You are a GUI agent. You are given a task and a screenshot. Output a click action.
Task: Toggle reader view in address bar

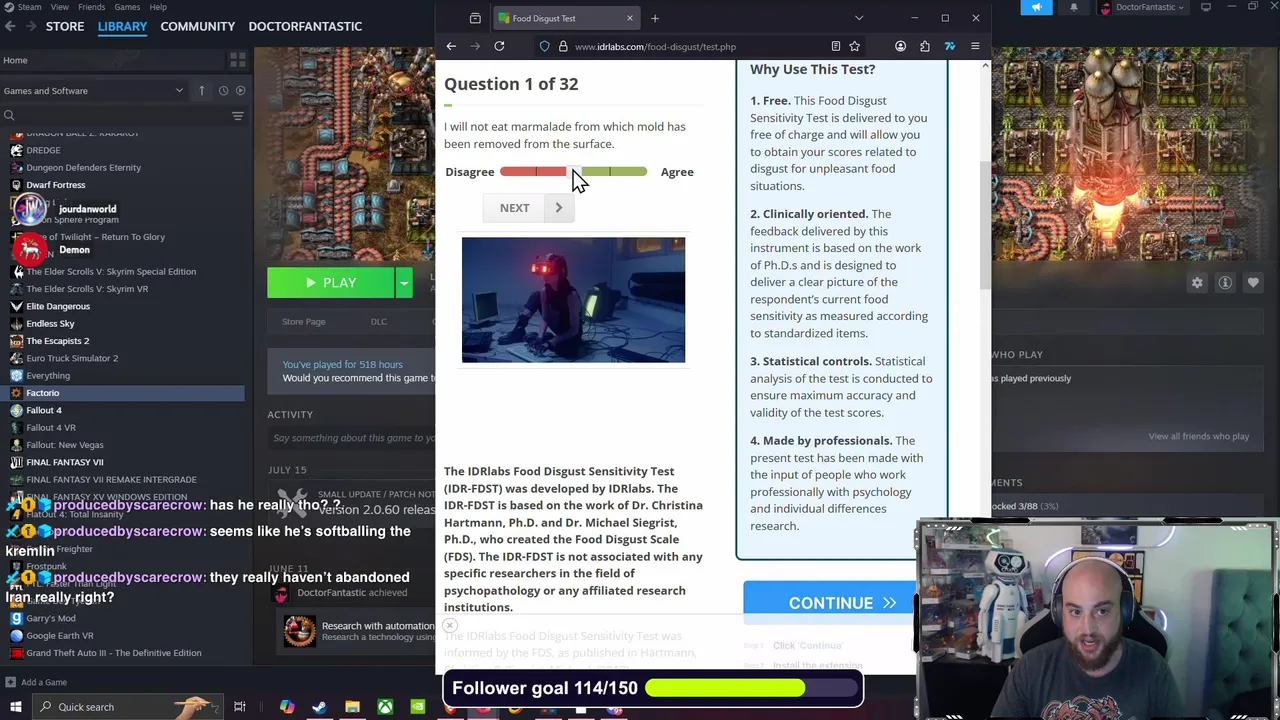click(836, 46)
